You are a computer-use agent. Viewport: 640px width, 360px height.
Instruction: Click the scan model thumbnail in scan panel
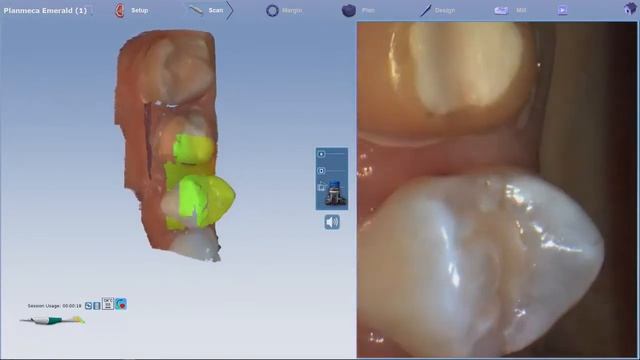[336, 192]
